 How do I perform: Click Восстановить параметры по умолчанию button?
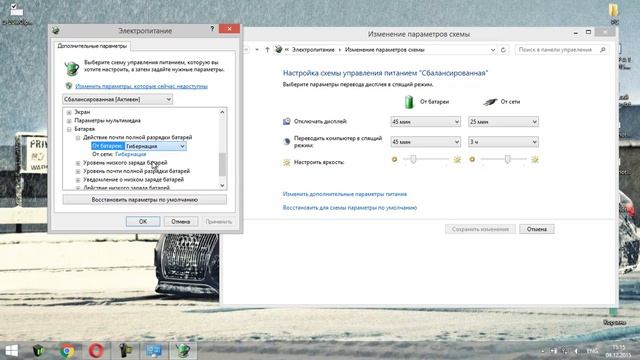[x=144, y=200]
